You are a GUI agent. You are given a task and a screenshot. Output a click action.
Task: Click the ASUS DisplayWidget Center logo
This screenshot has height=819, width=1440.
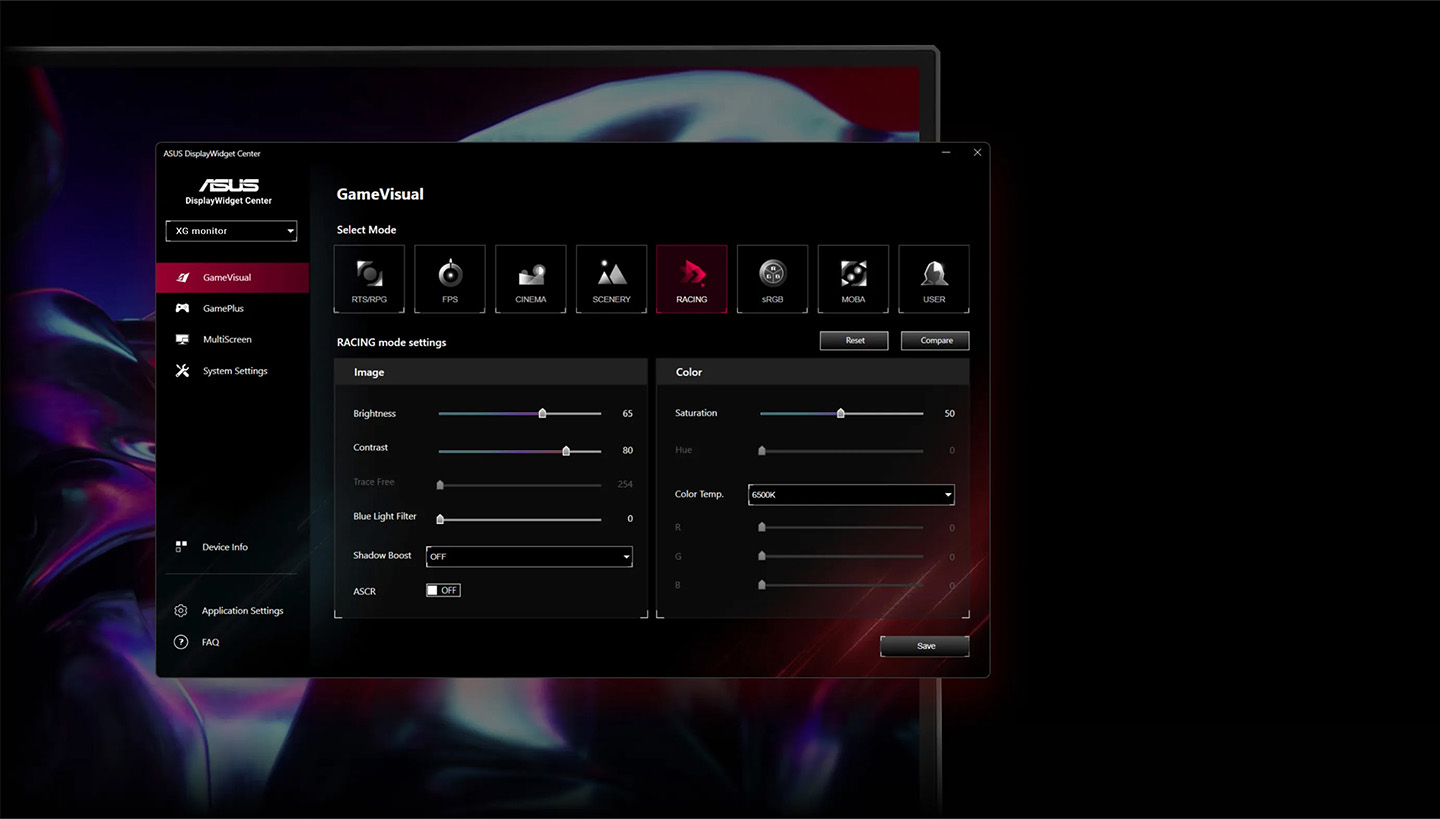click(229, 192)
